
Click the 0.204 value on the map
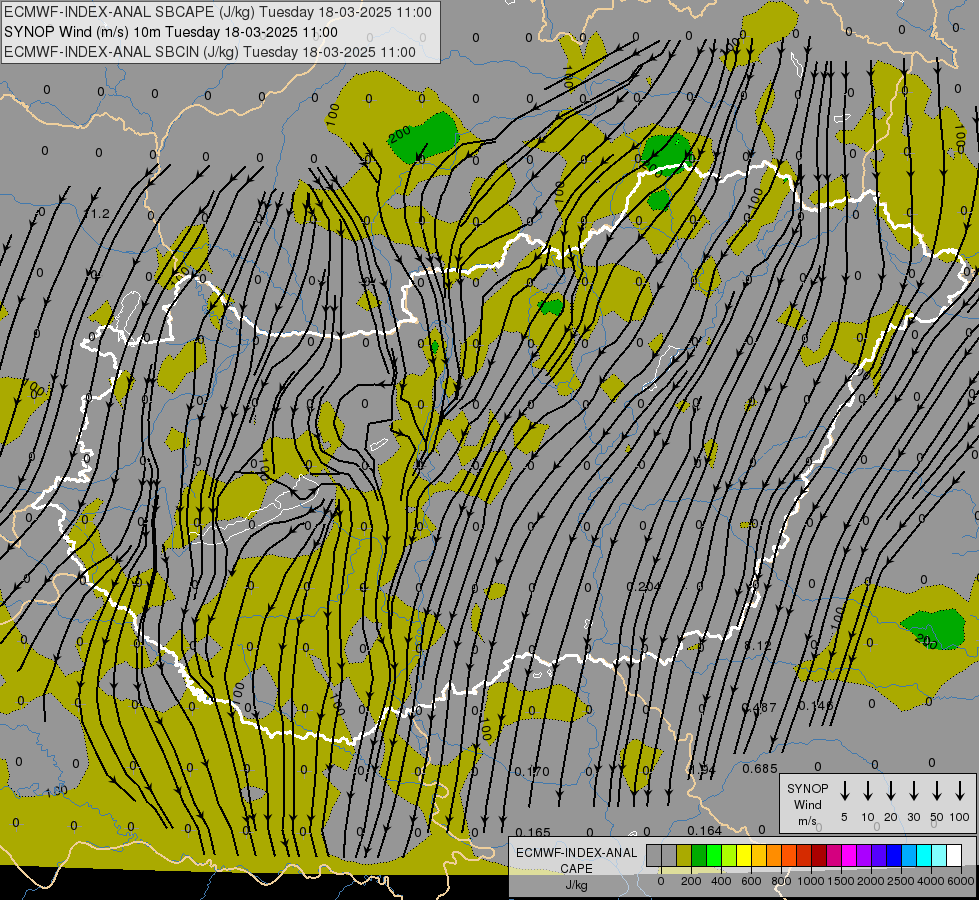click(x=644, y=586)
